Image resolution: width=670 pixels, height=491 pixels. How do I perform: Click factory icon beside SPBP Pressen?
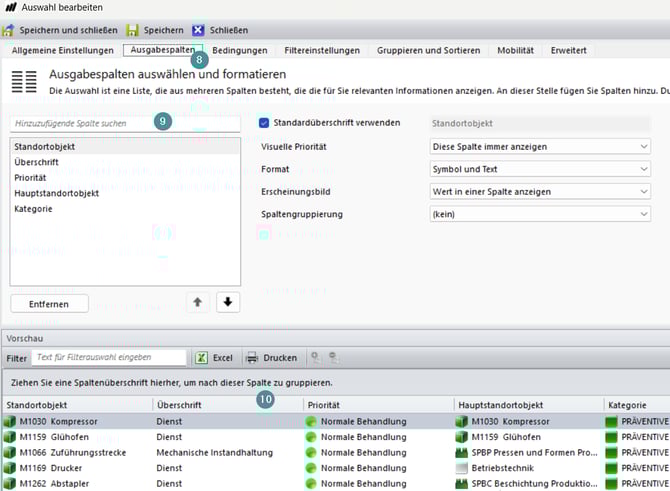pyautogui.click(x=461, y=453)
